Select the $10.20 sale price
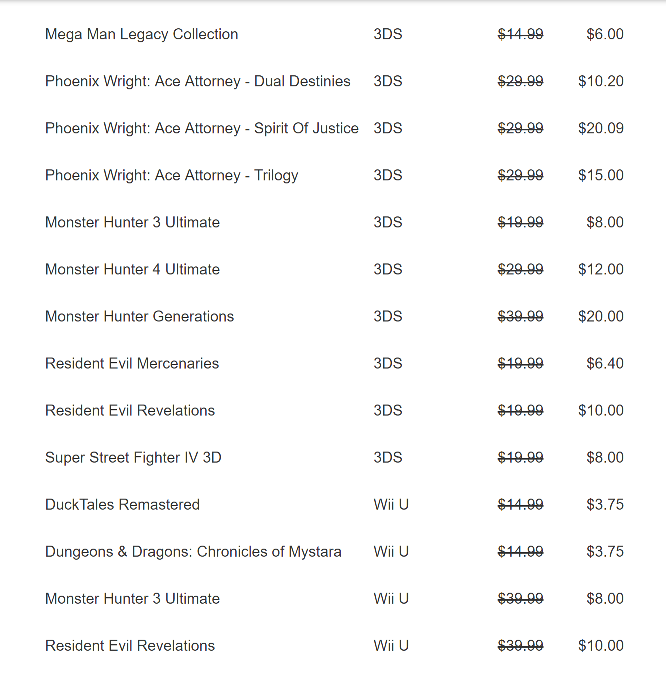 600,81
